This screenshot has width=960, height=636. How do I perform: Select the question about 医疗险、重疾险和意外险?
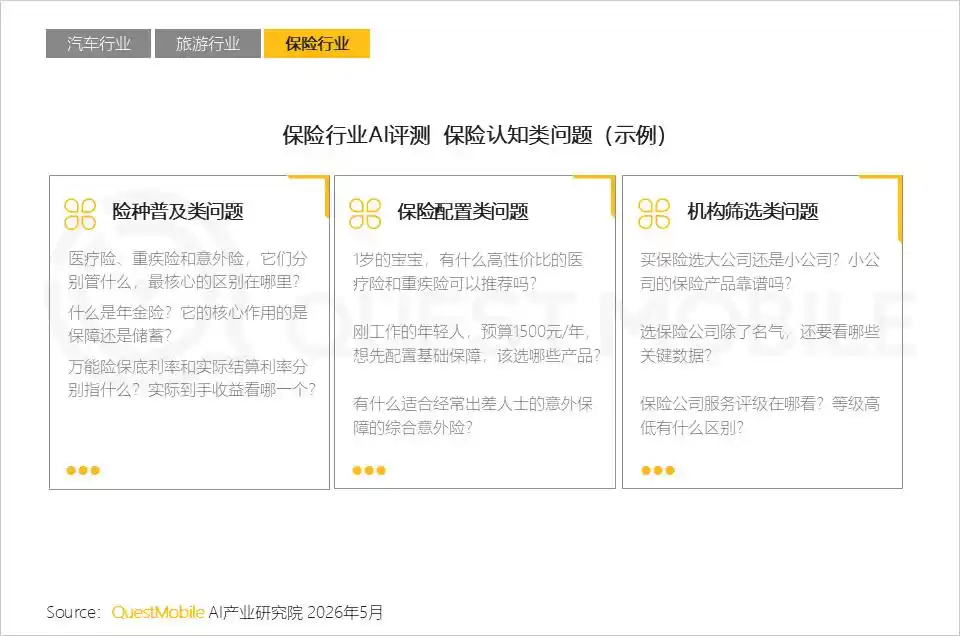tap(188, 270)
